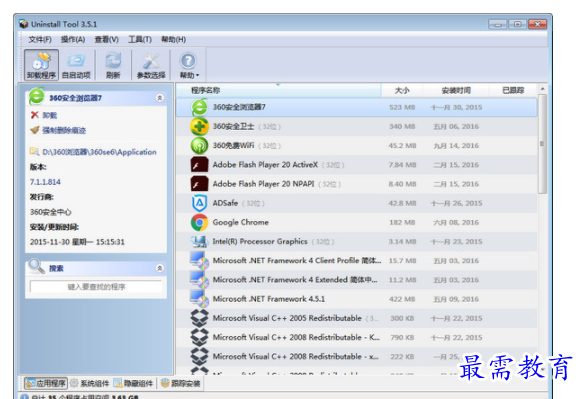Select the ADSafe shield icon
This screenshot has width=581, height=399.
point(199,203)
